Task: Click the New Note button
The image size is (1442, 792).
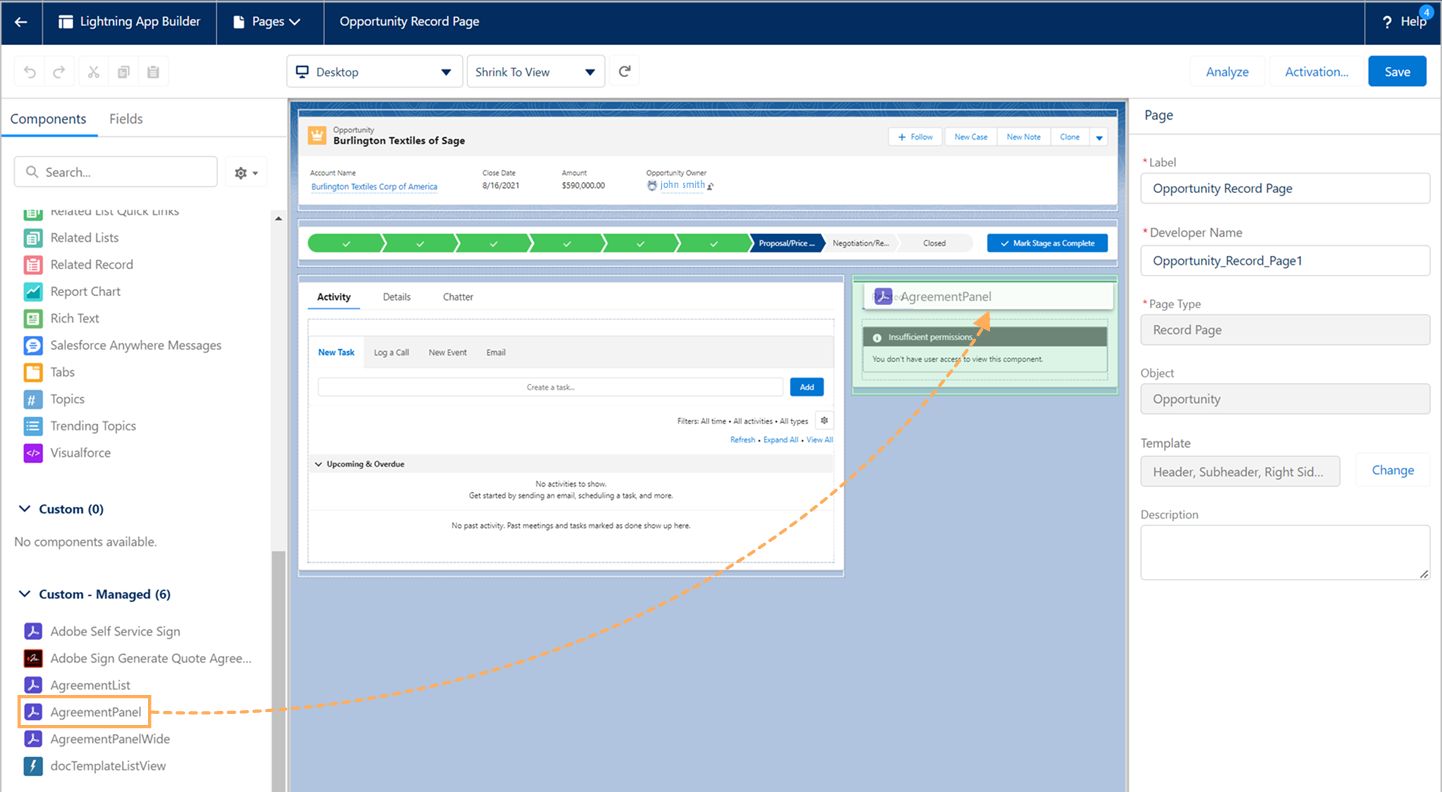Action: tap(1023, 137)
